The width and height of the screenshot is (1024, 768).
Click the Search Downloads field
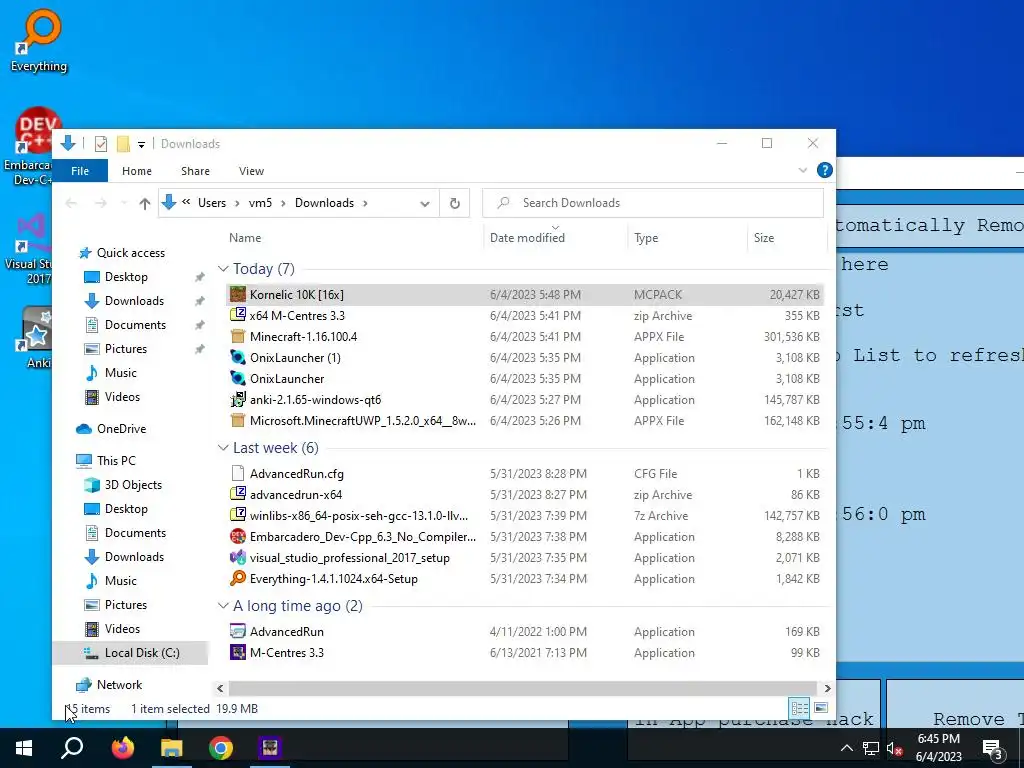click(x=653, y=203)
